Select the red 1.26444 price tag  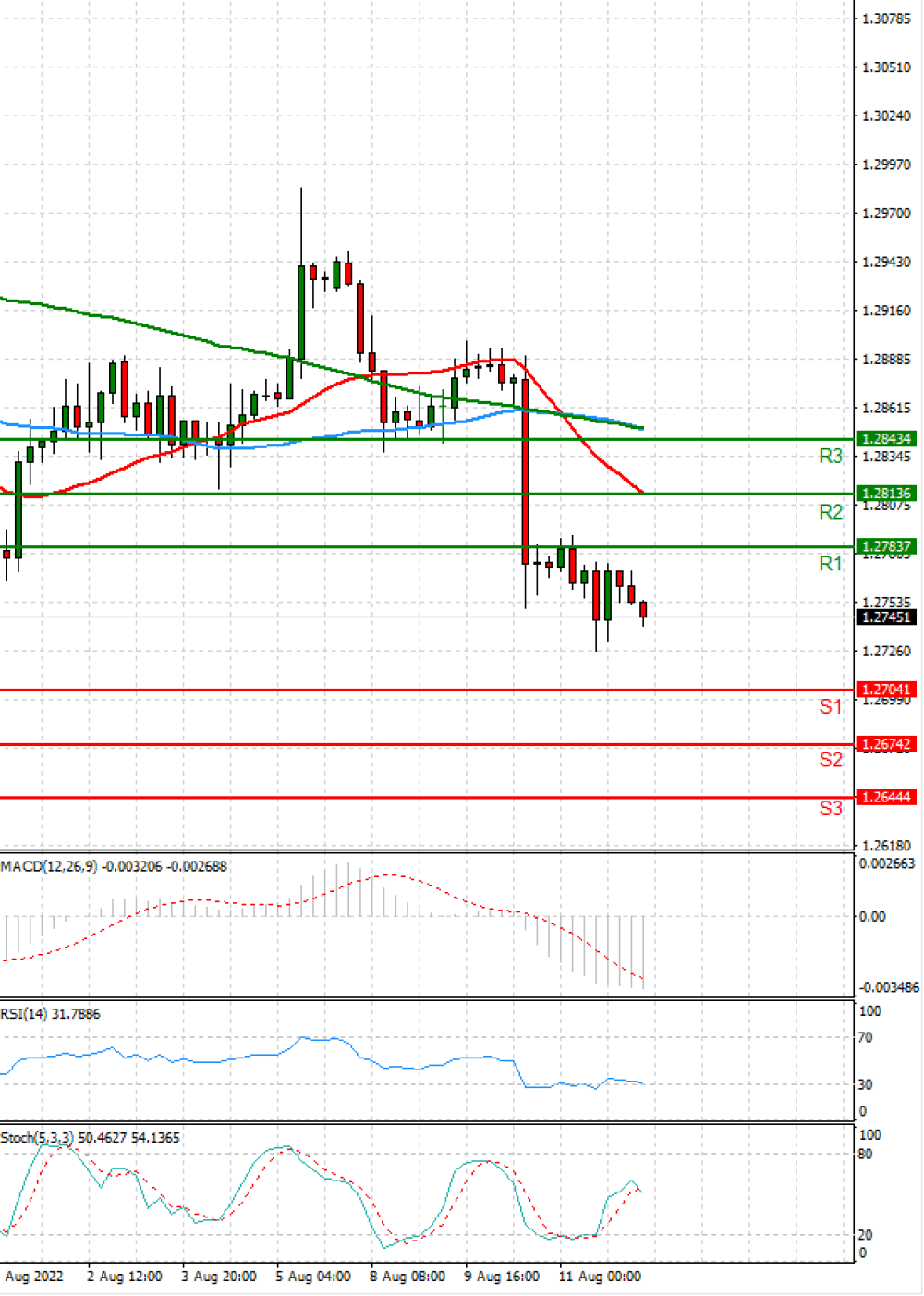[886, 797]
